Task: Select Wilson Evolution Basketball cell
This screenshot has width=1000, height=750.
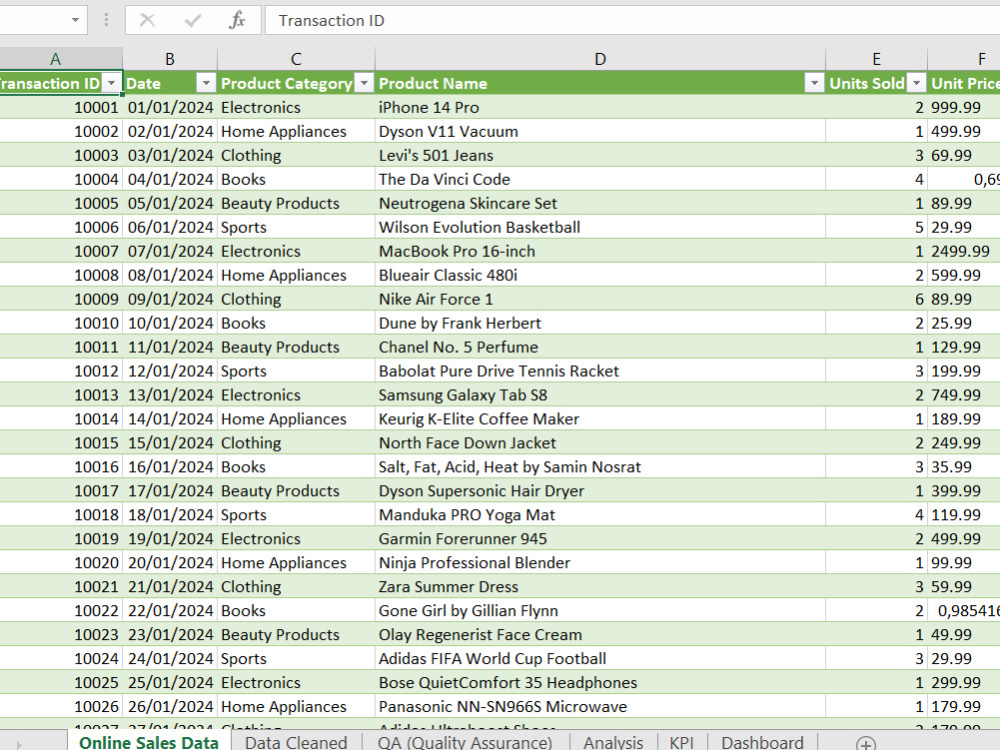Action: pos(600,227)
